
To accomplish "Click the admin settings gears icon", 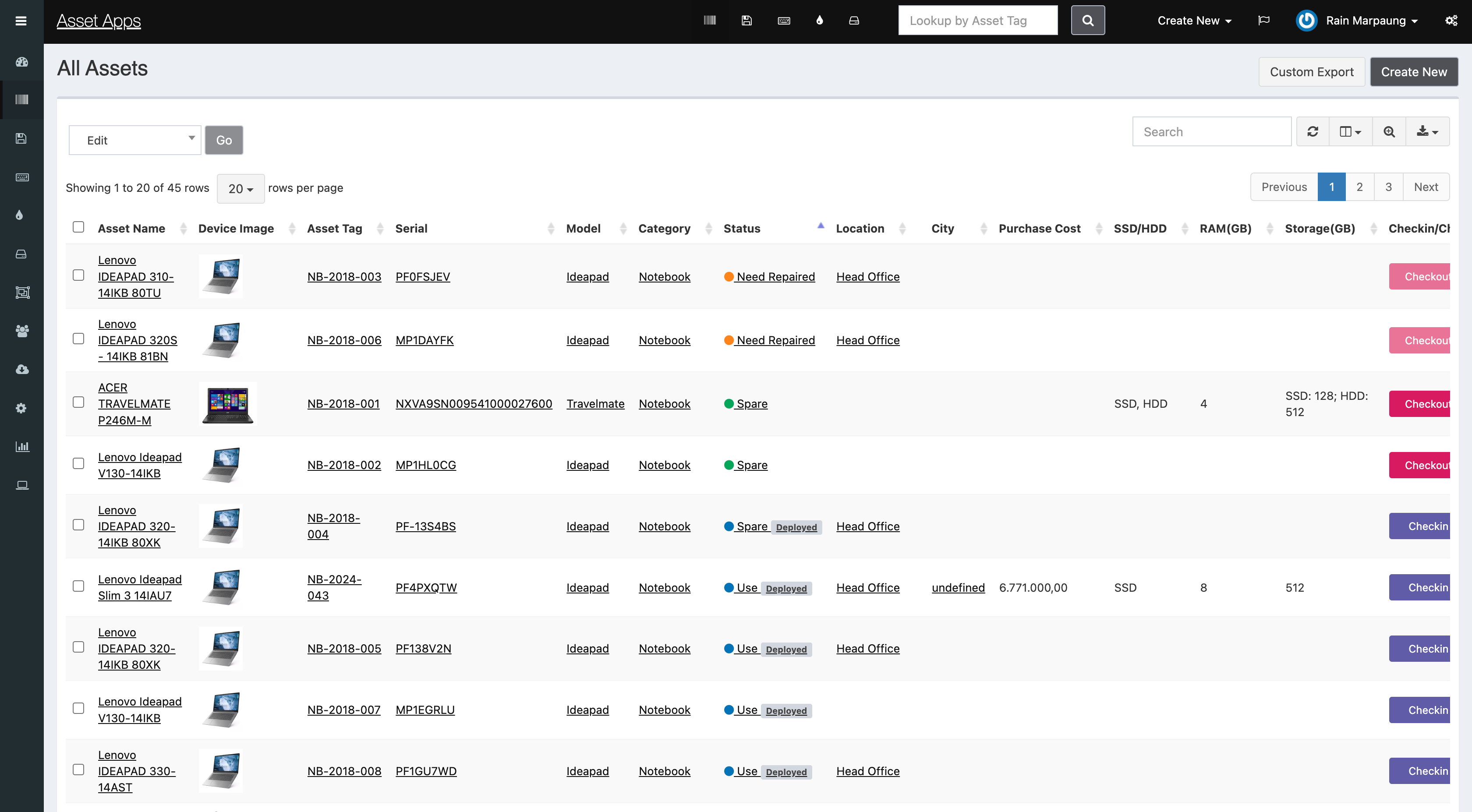I will coord(1451,21).
